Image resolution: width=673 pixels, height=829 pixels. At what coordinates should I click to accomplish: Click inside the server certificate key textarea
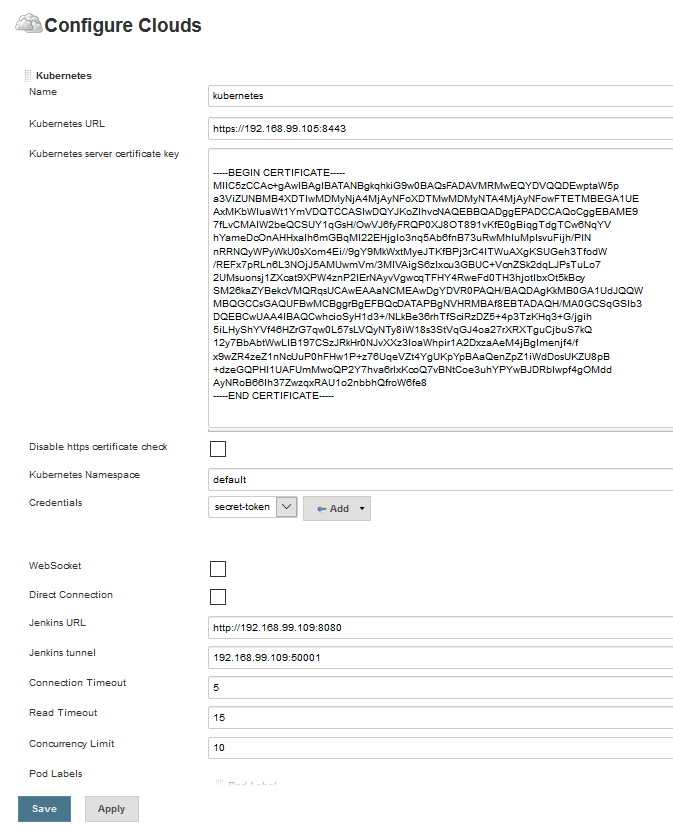[x=440, y=288]
